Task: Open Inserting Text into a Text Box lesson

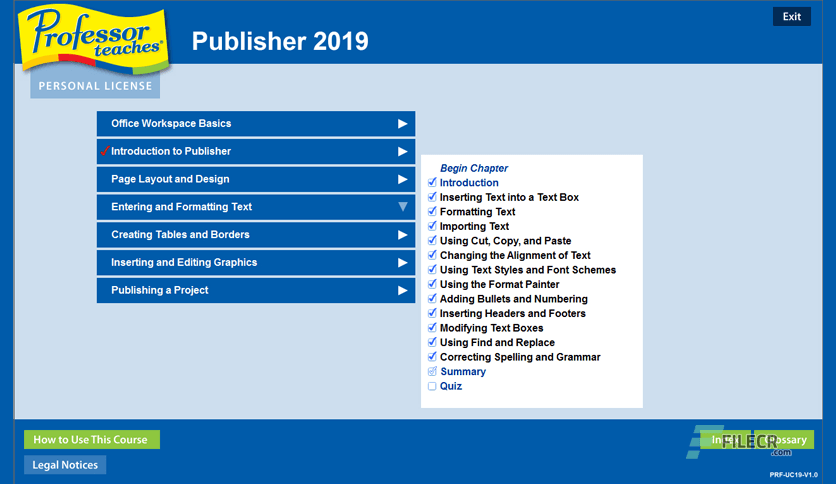Action: [x=509, y=197]
